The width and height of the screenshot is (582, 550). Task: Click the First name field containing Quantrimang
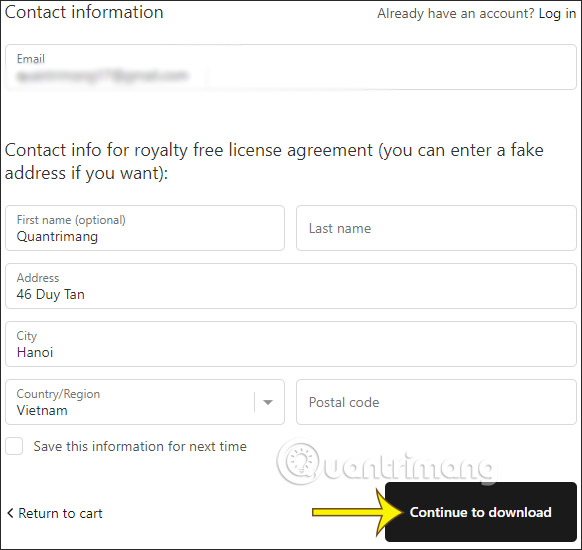coord(145,228)
